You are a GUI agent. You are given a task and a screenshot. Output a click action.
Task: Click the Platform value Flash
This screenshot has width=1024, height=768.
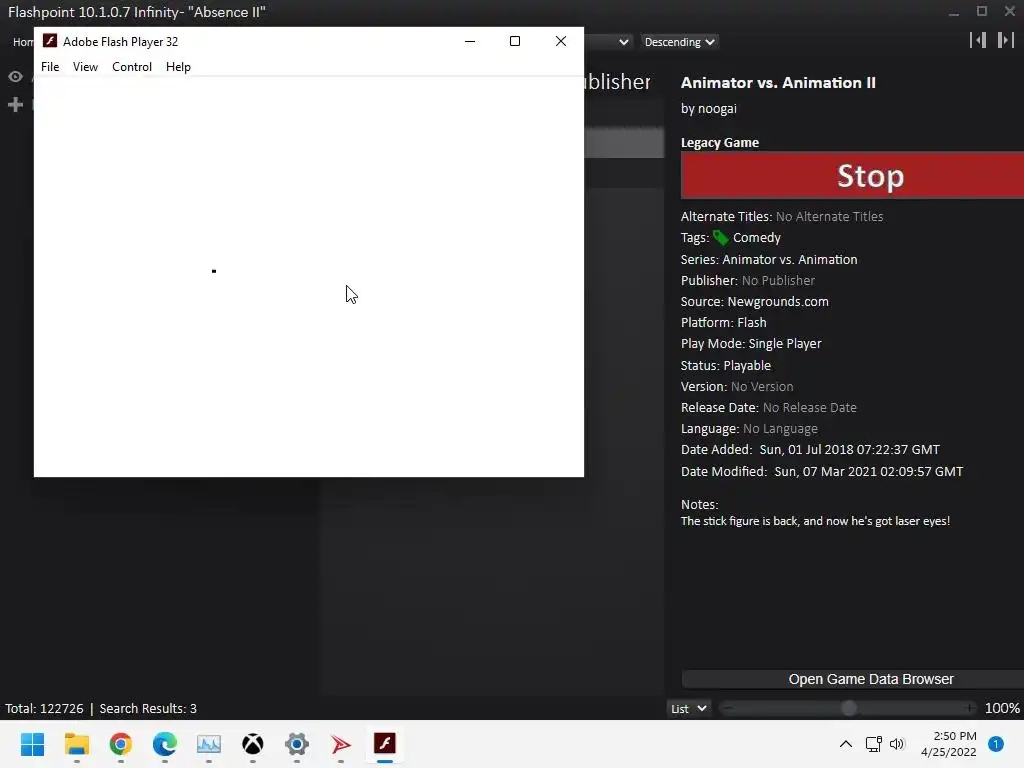click(x=752, y=323)
